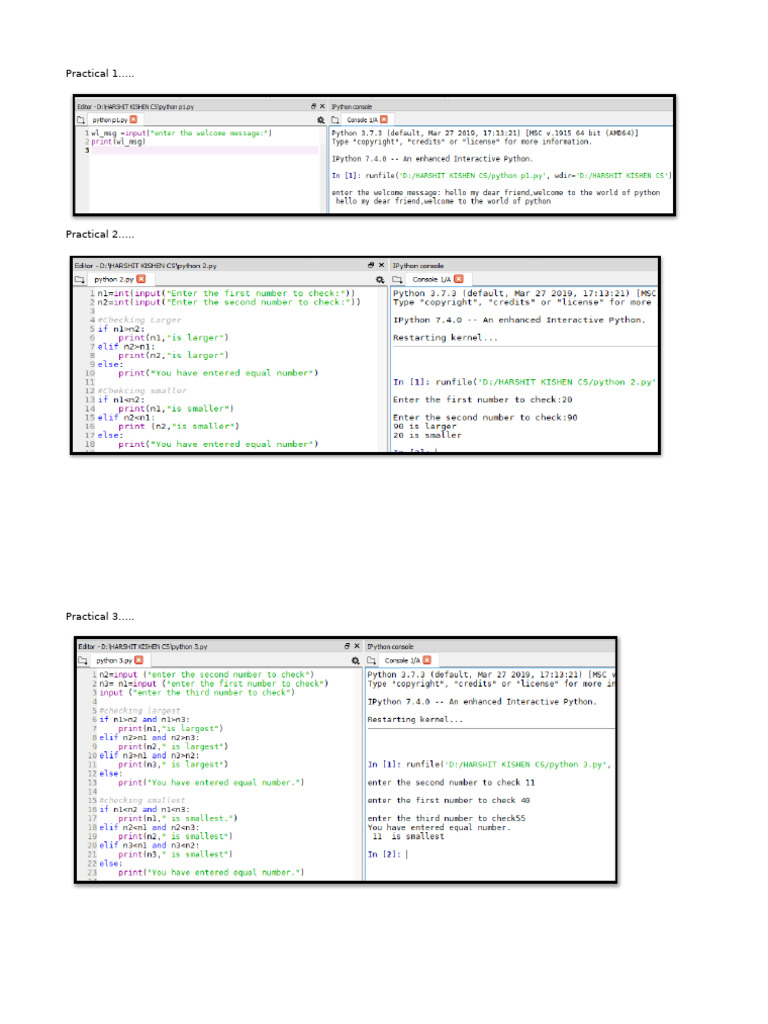Image resolution: width=768 pixels, height=1024 pixels.
Task: Undock the python 2.py Editor pane
Action: [371, 265]
